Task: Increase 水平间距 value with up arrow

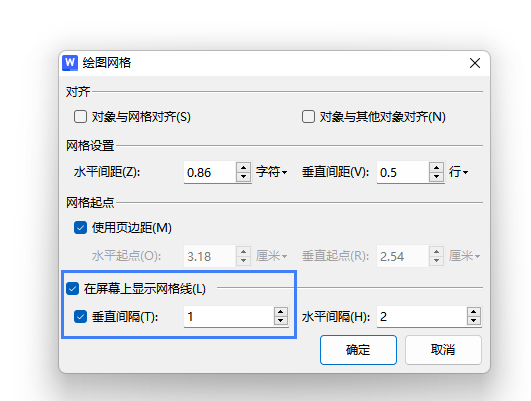Action: (x=243, y=168)
